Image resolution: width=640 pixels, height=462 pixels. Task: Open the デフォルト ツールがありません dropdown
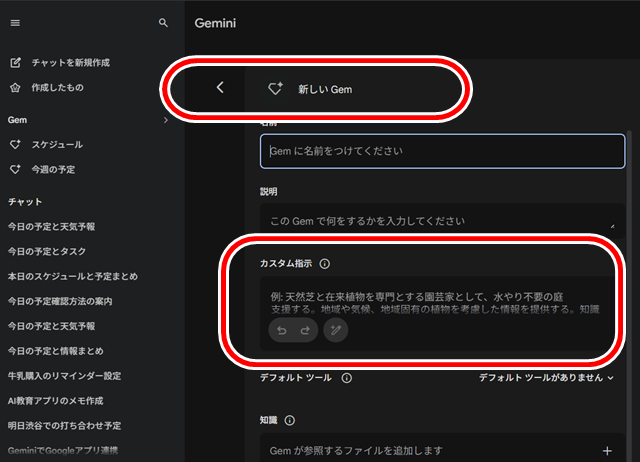click(546, 378)
